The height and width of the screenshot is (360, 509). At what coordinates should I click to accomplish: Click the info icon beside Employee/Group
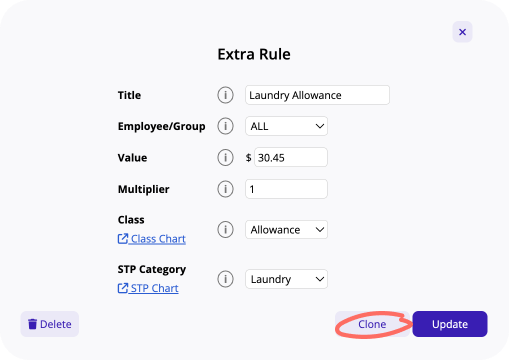(x=225, y=126)
